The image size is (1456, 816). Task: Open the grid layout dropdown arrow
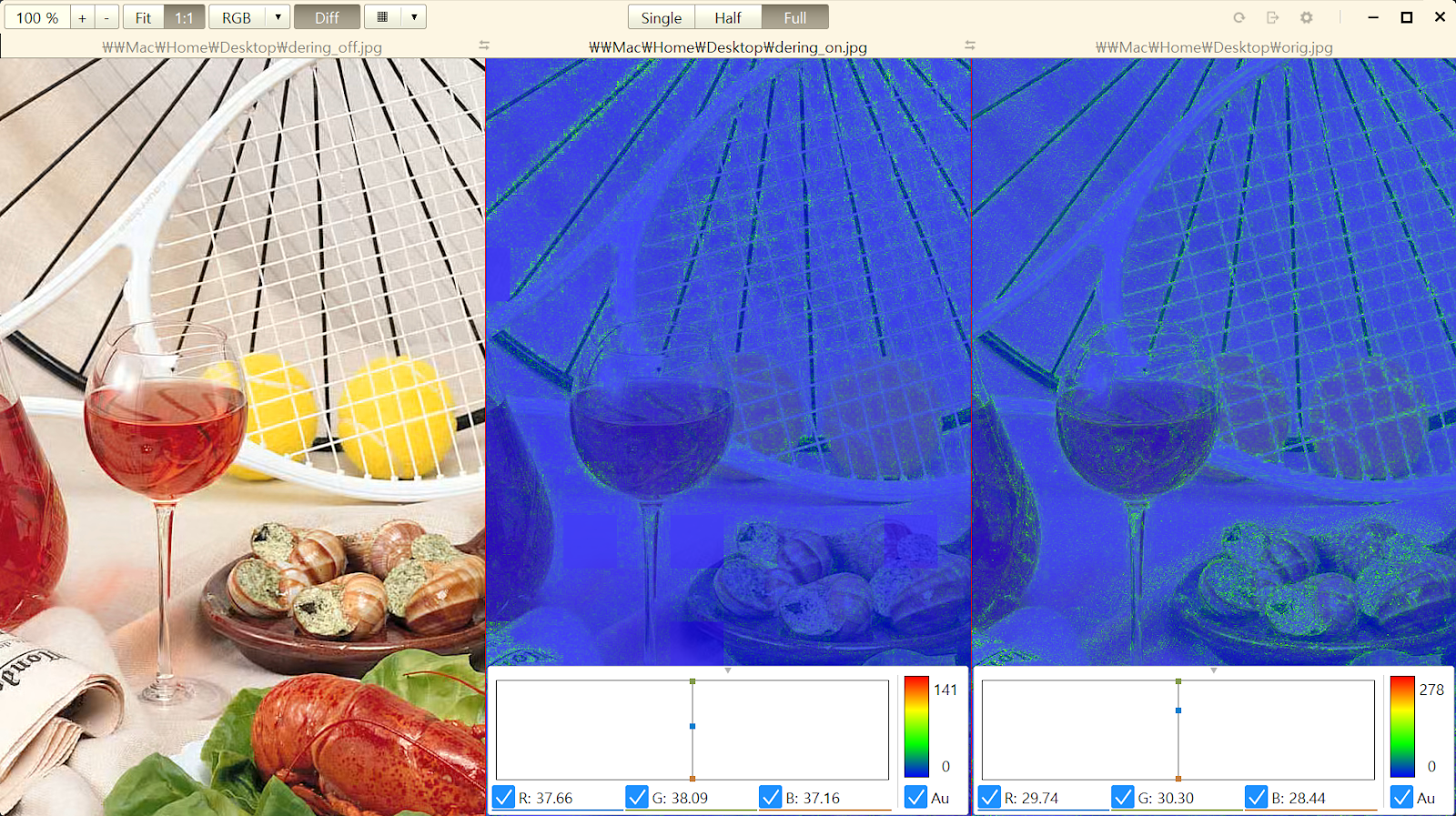pyautogui.click(x=414, y=17)
